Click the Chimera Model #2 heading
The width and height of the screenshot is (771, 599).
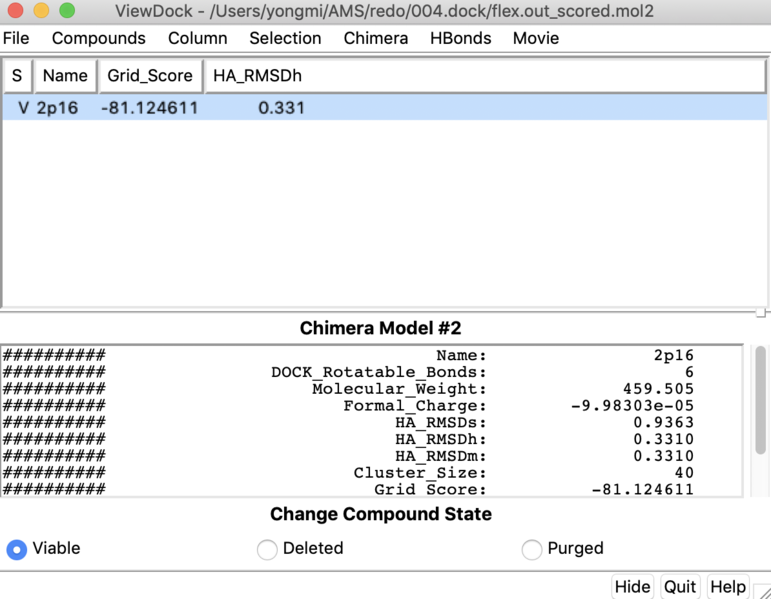click(x=381, y=328)
